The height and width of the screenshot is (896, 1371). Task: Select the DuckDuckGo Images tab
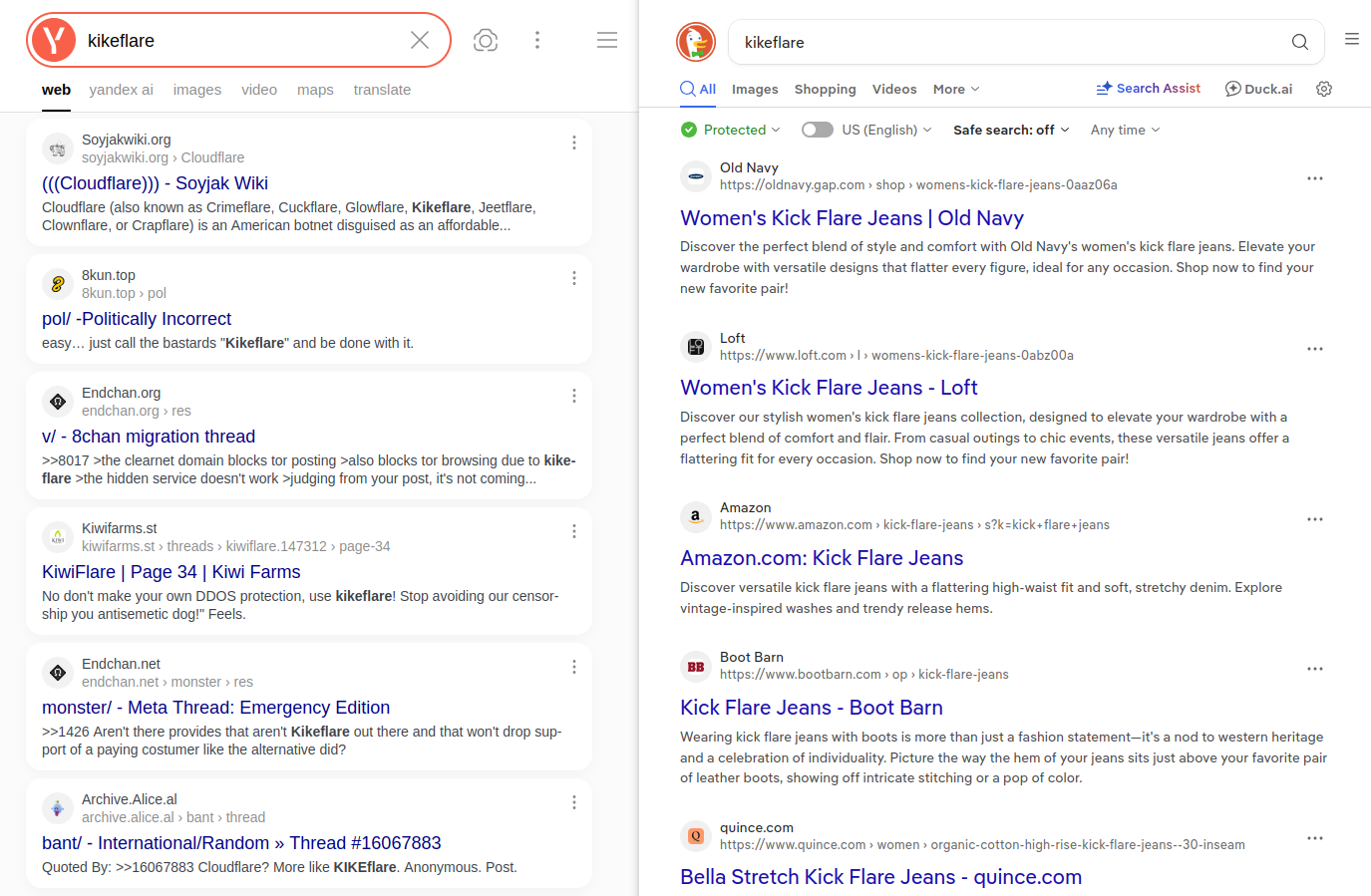tap(755, 89)
